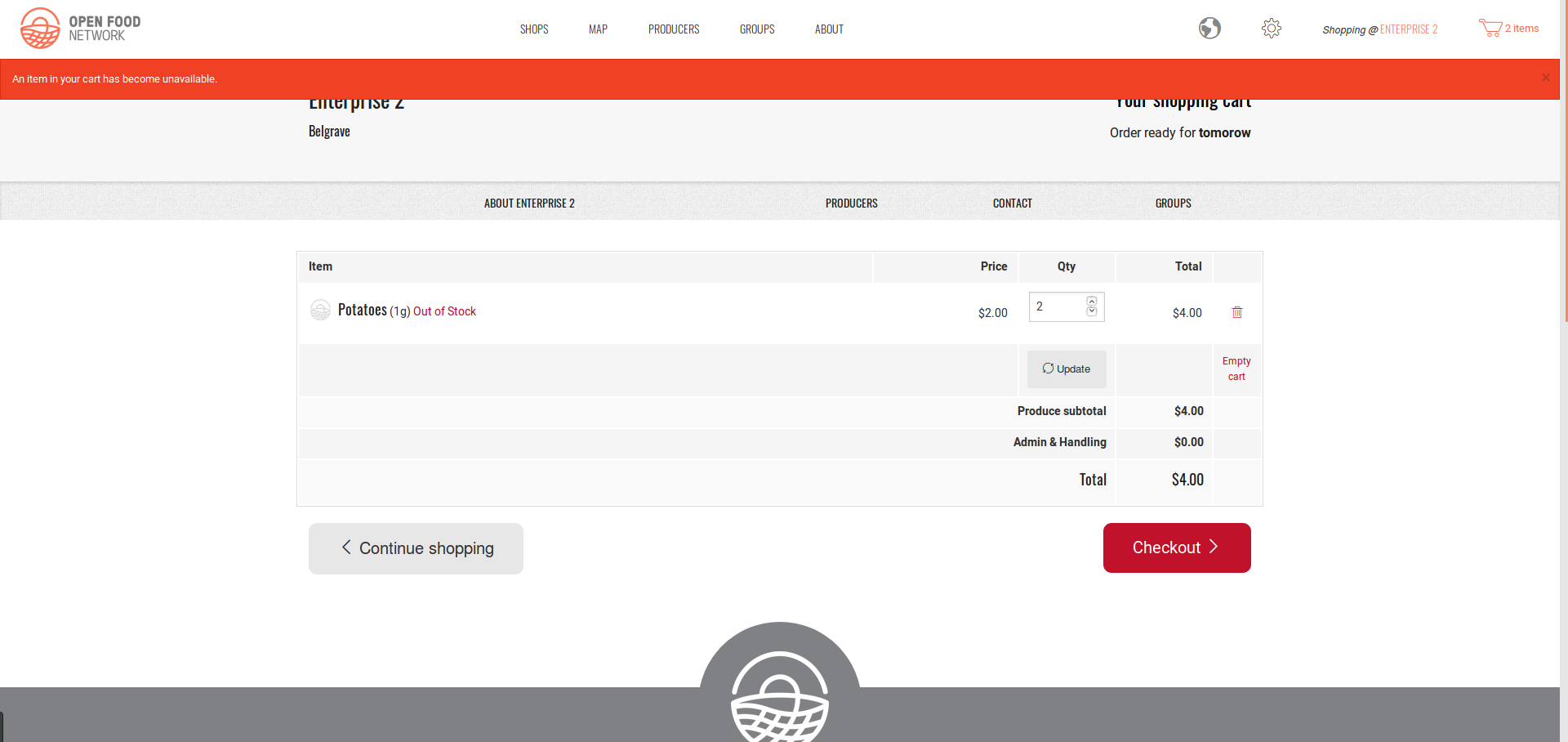Open the Open Food Network logo home
Screen dimensions: 1568x742
[x=80, y=29]
